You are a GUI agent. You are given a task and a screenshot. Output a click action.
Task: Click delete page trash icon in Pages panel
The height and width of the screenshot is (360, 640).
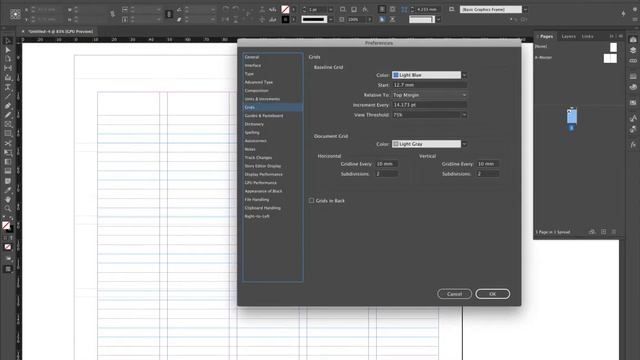[613, 232]
